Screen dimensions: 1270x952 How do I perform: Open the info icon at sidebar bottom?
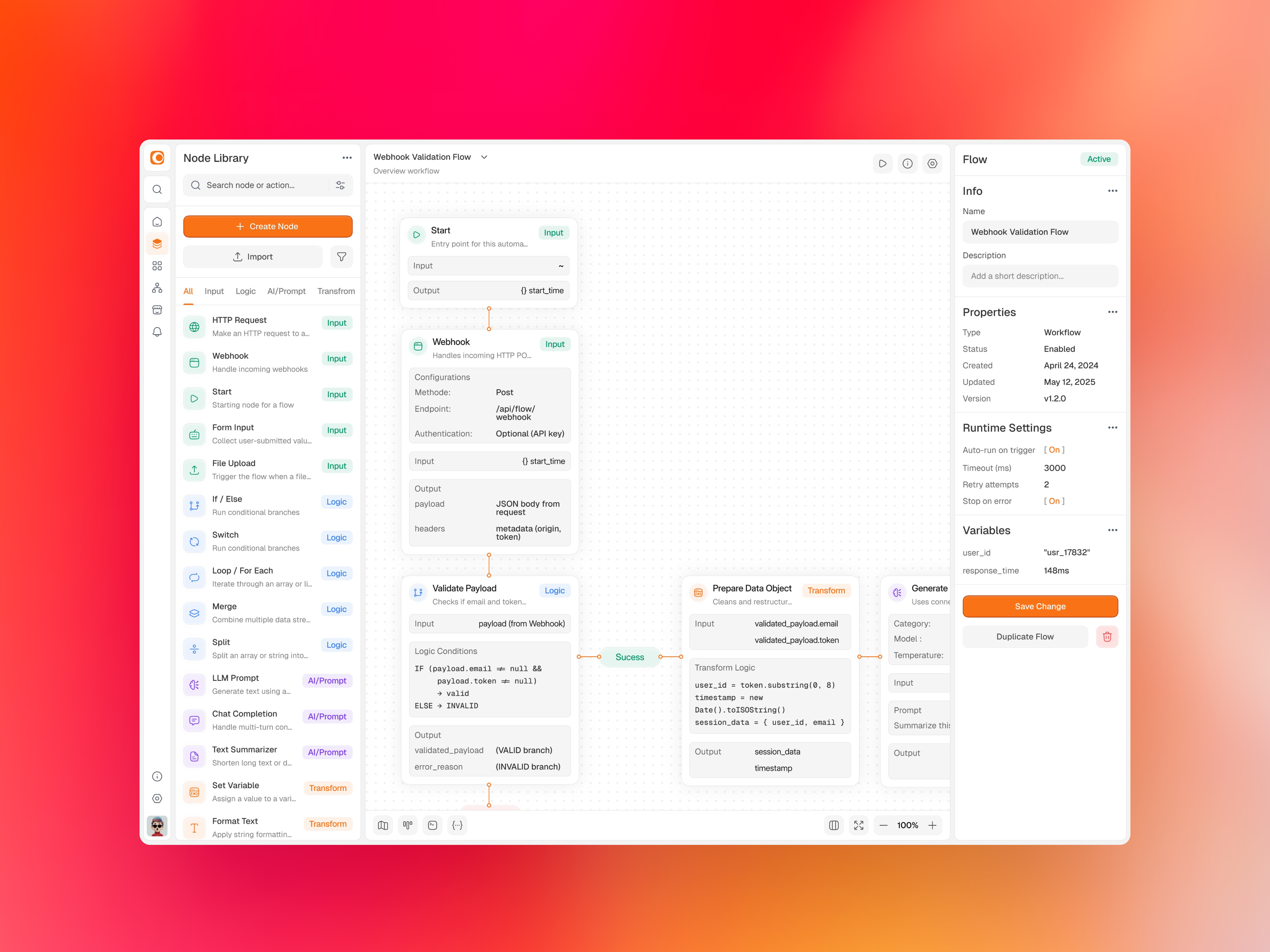pyautogui.click(x=157, y=776)
